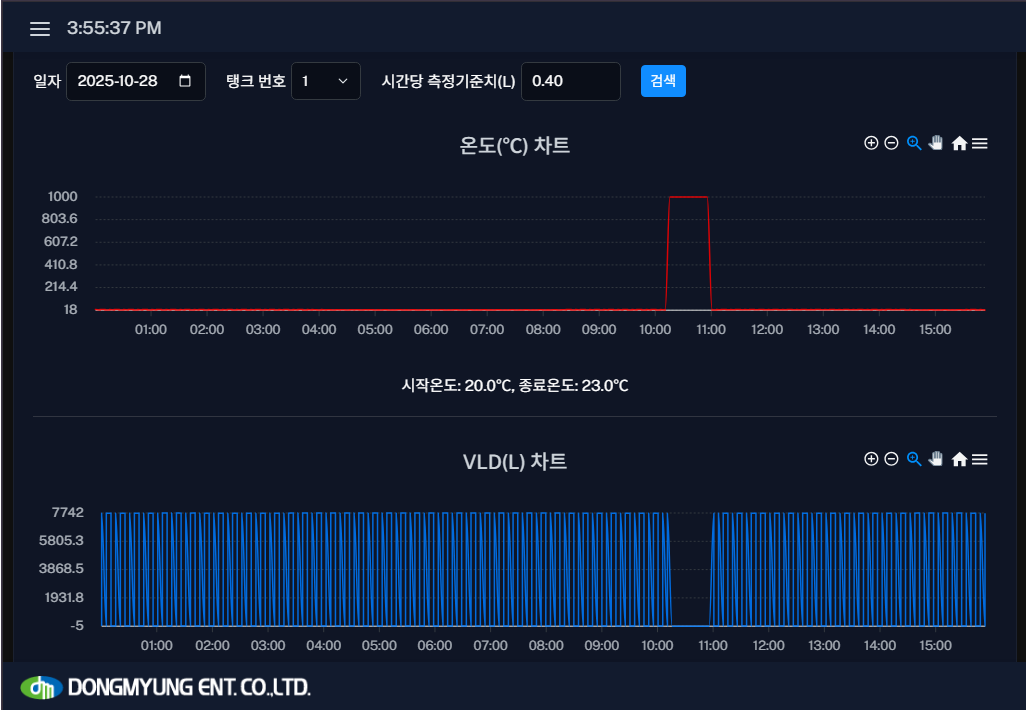Screen dimensions: 1027x710
Task: Enable panning hand on temperature chart
Action: 936,143
